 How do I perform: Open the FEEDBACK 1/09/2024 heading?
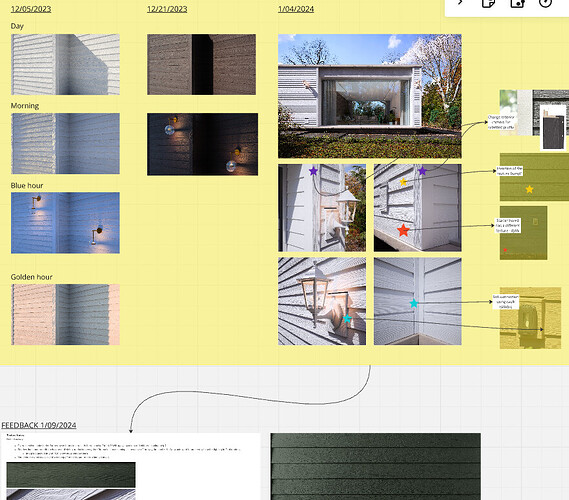[39, 425]
